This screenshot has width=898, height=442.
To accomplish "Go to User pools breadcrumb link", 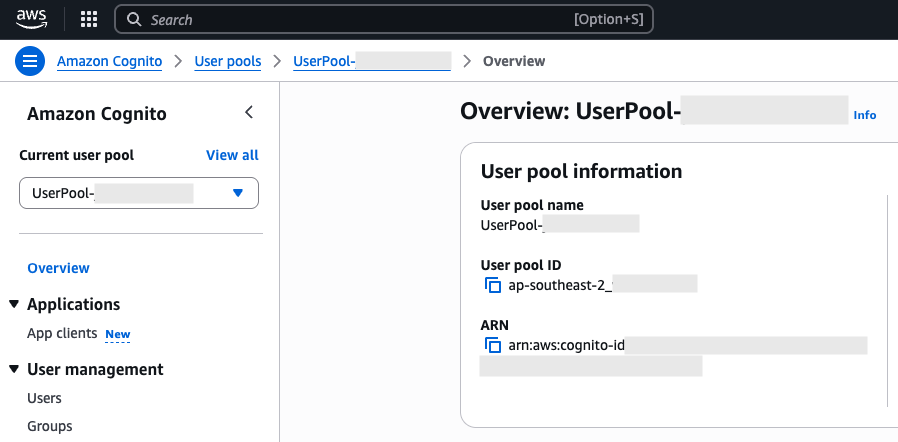I will click(x=228, y=61).
